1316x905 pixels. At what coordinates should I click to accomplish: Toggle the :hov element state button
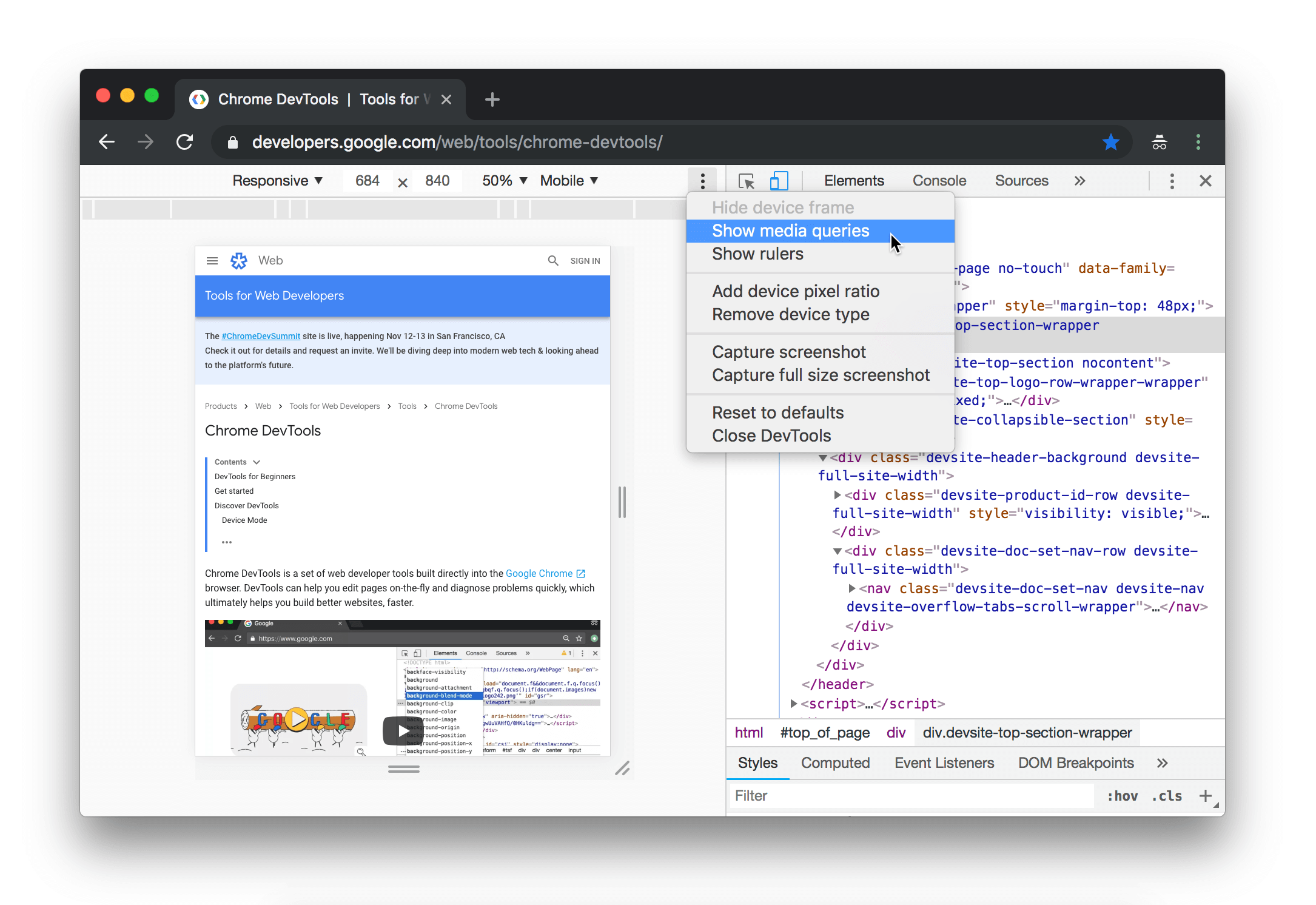click(x=1122, y=796)
